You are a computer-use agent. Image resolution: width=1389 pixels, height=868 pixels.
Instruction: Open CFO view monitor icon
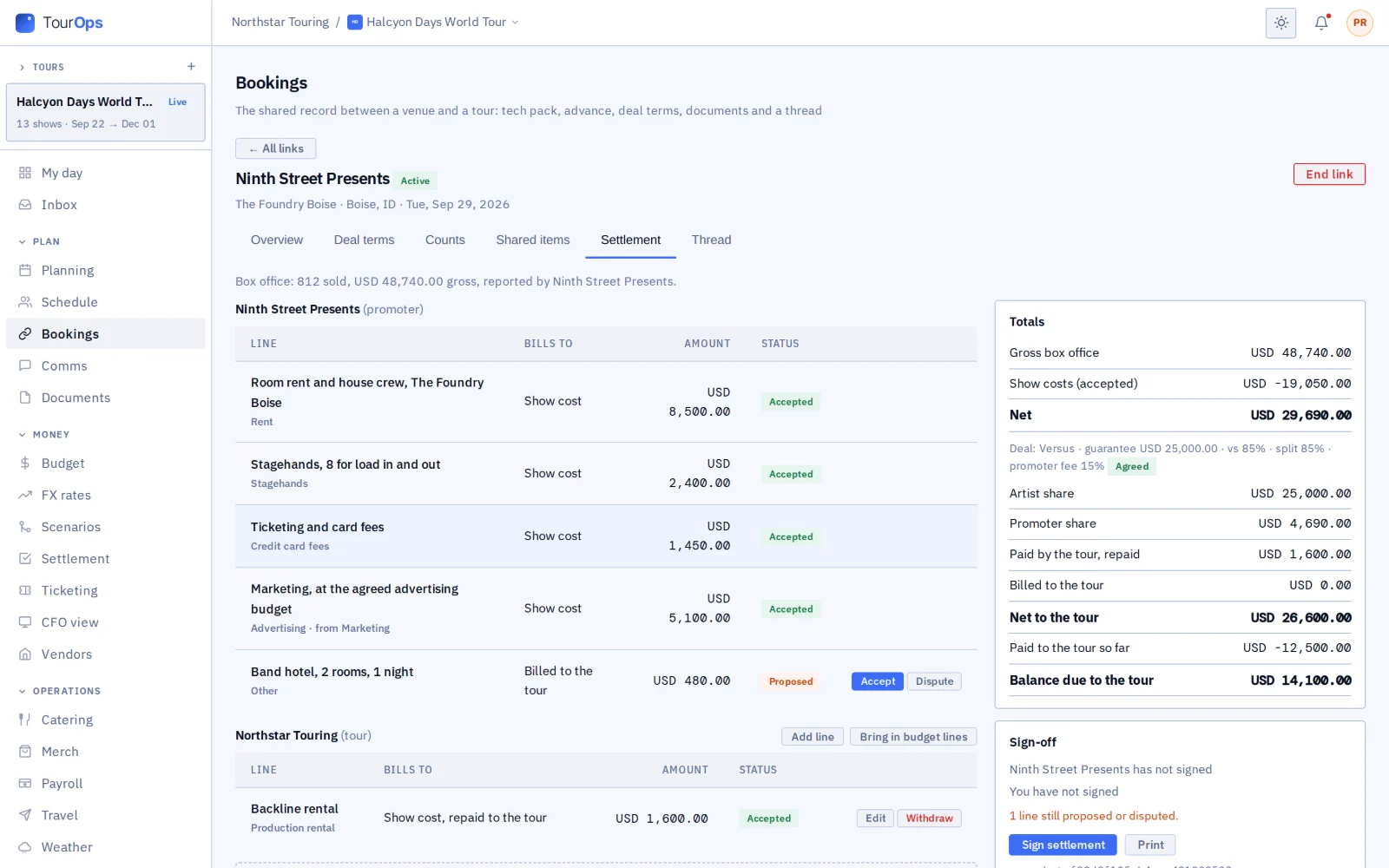[x=25, y=622]
